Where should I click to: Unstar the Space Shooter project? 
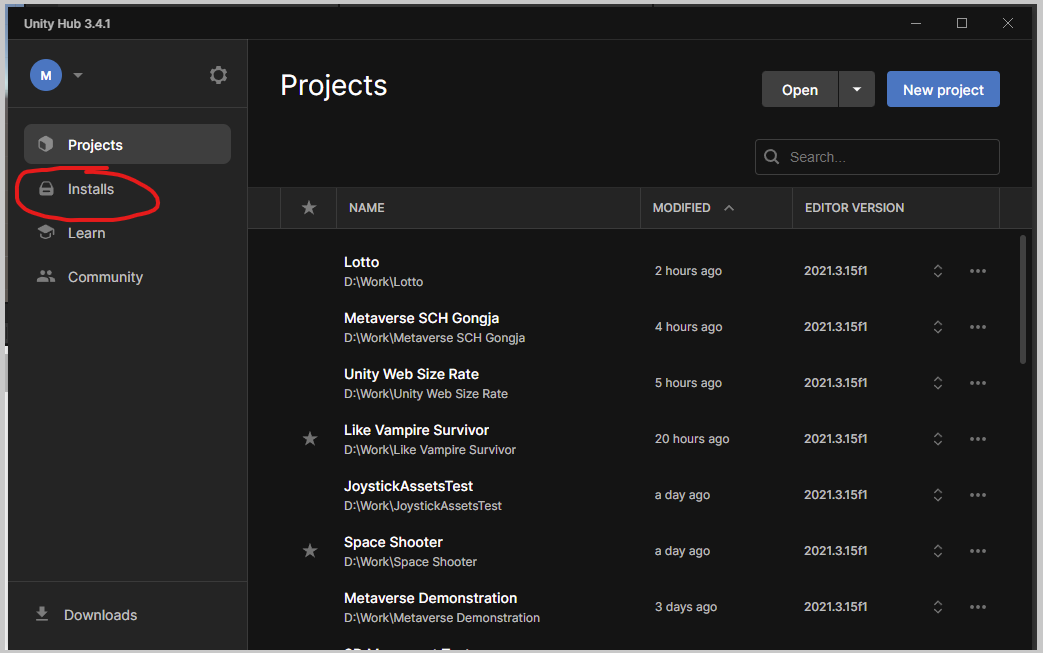coord(310,551)
